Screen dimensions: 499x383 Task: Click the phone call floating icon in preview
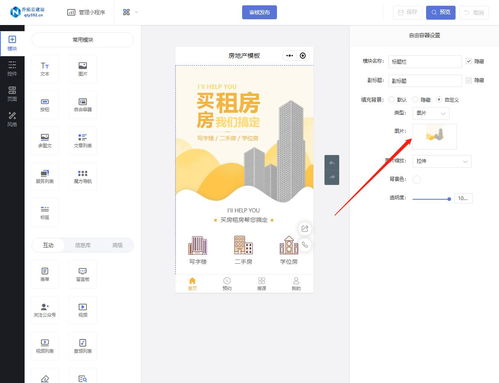coord(304,245)
